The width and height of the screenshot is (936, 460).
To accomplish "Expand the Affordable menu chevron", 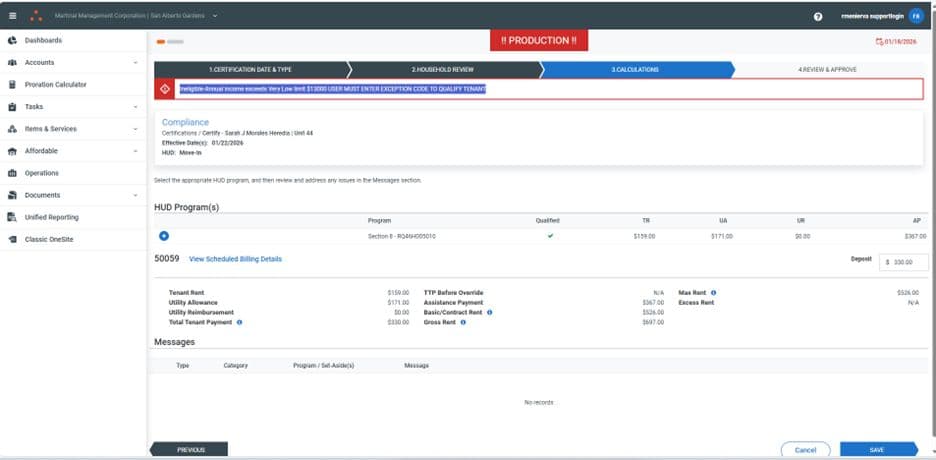I will (136, 152).
